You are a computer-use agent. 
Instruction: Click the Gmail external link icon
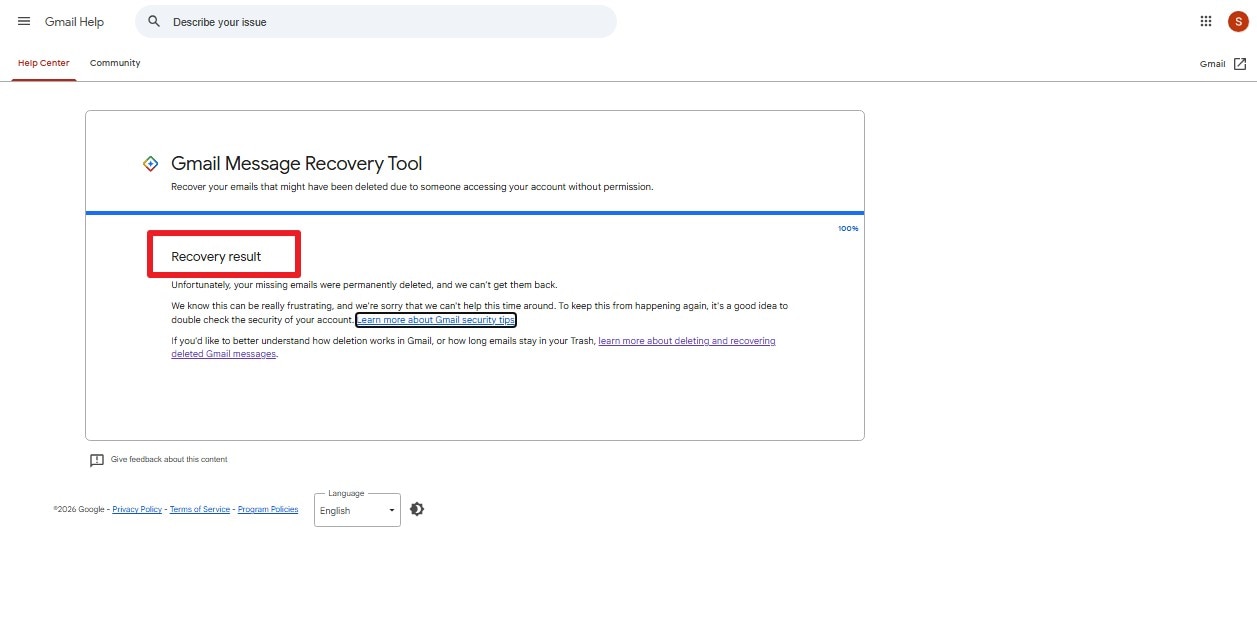pyautogui.click(x=1240, y=64)
